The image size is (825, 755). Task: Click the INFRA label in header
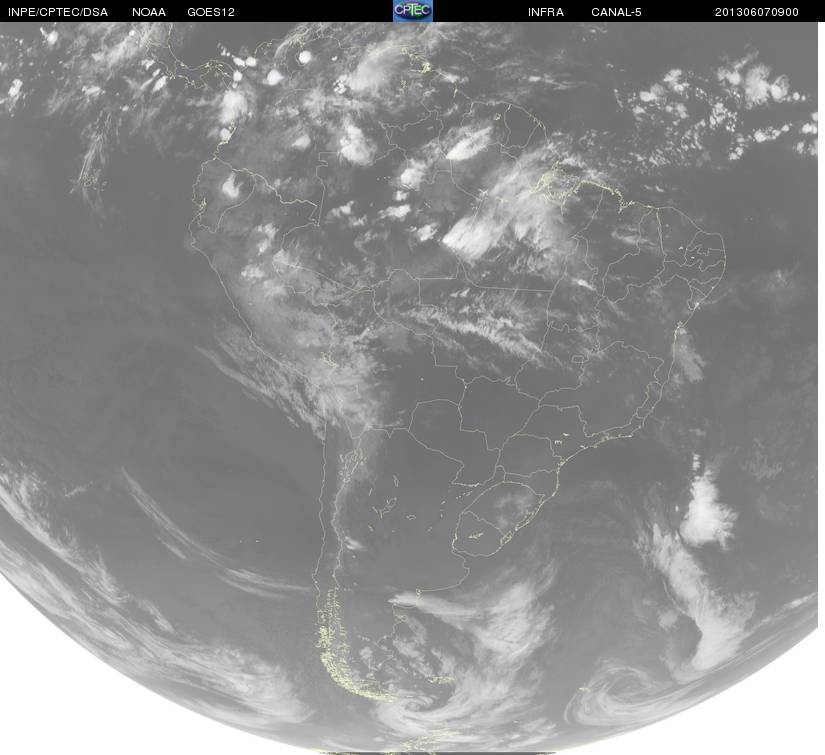546,12
